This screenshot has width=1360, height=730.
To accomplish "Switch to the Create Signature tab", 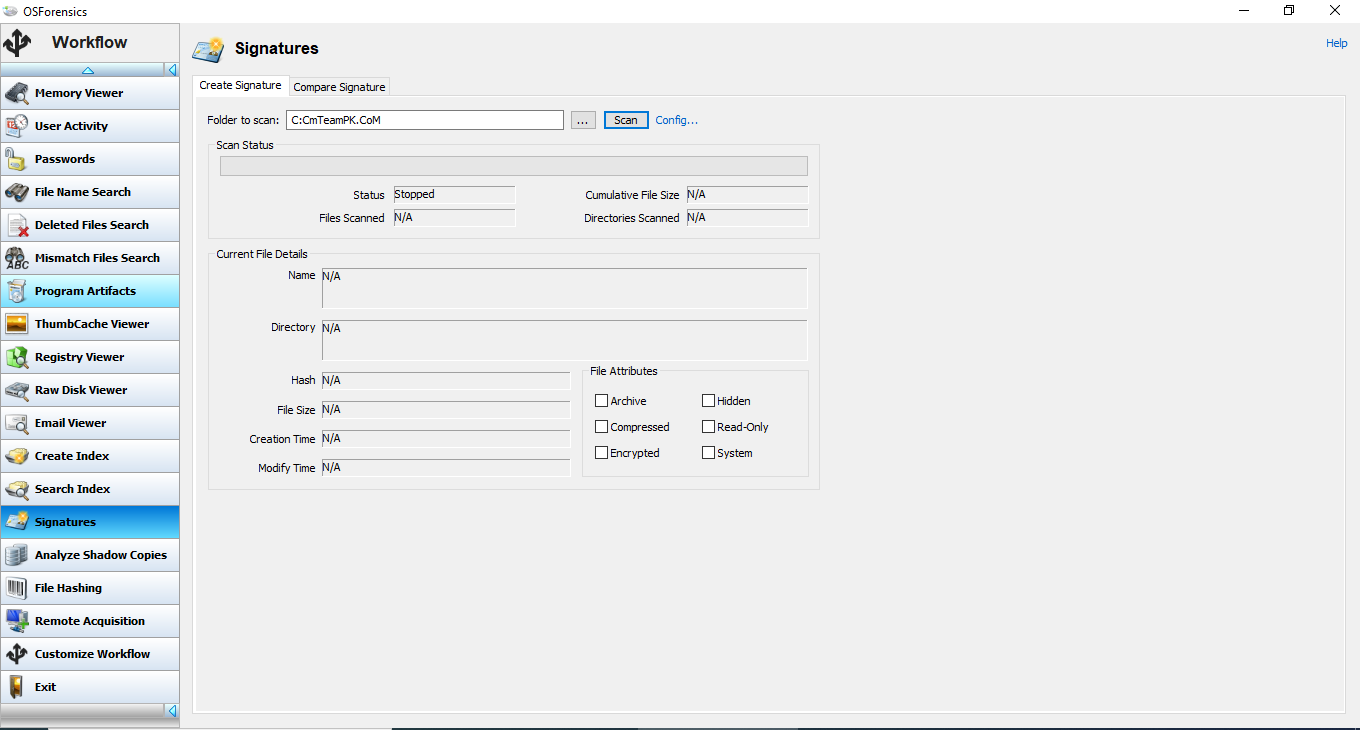I will tap(241, 86).
